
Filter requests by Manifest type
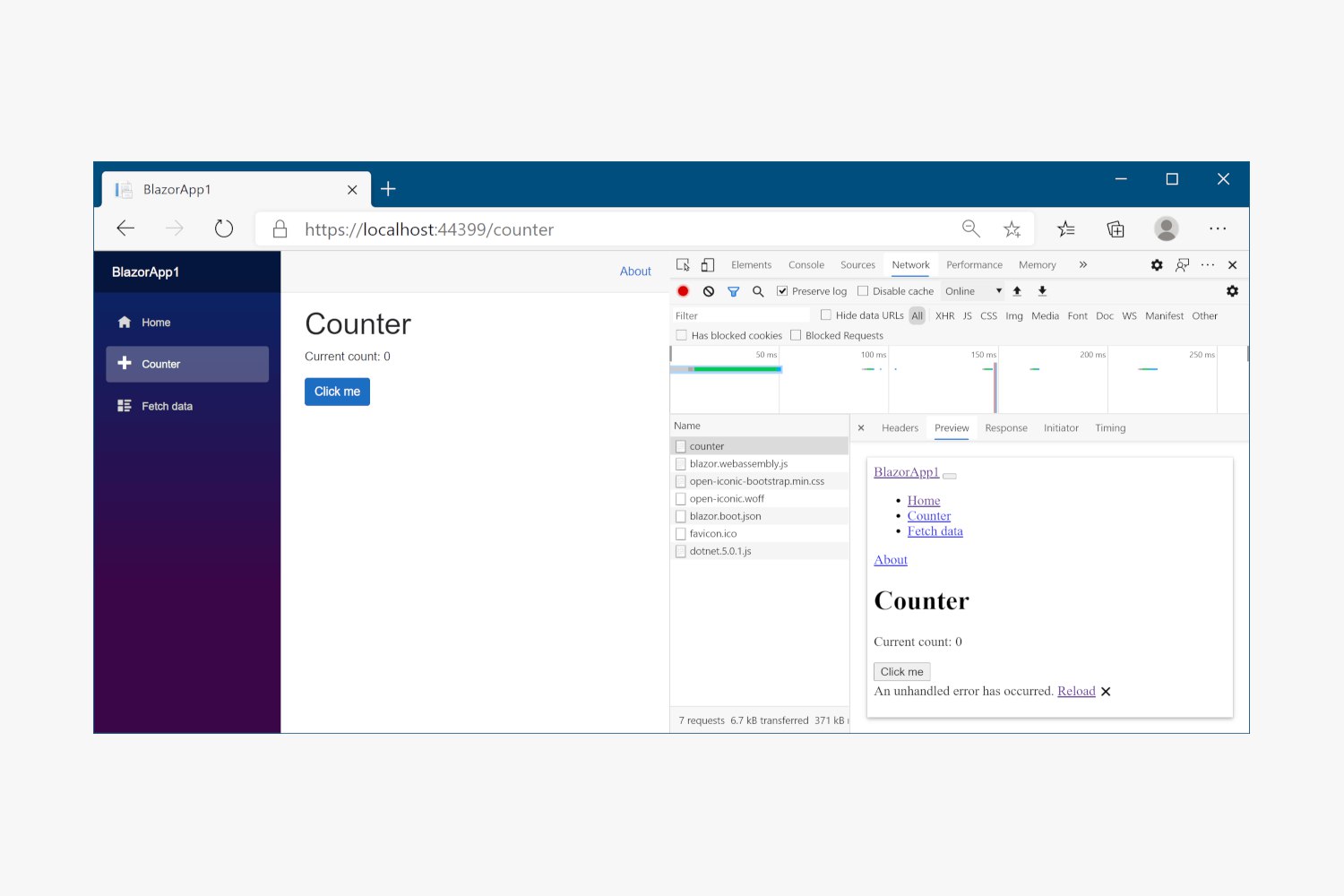[x=1164, y=316]
